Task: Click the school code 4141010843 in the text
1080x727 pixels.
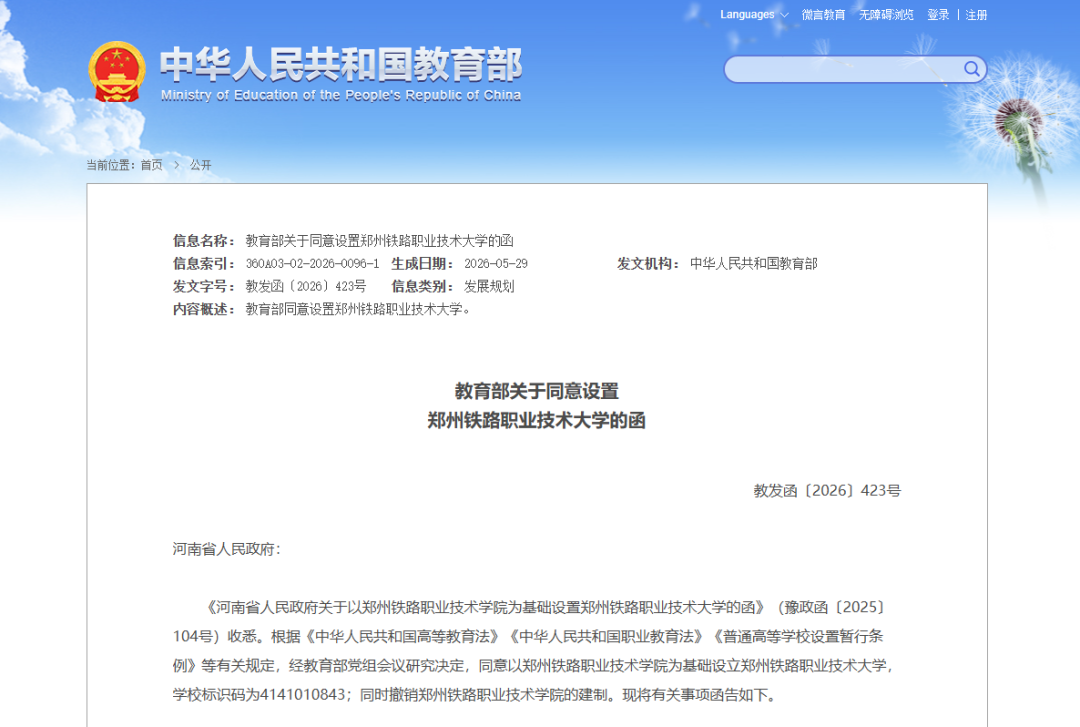Action: point(304,695)
